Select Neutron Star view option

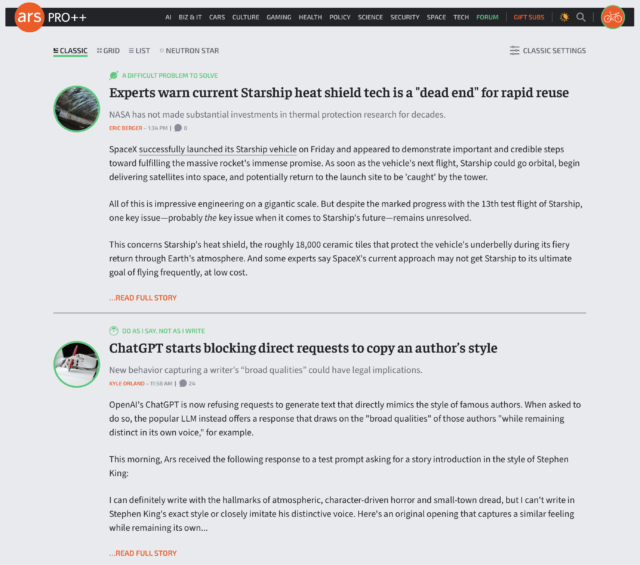(189, 51)
